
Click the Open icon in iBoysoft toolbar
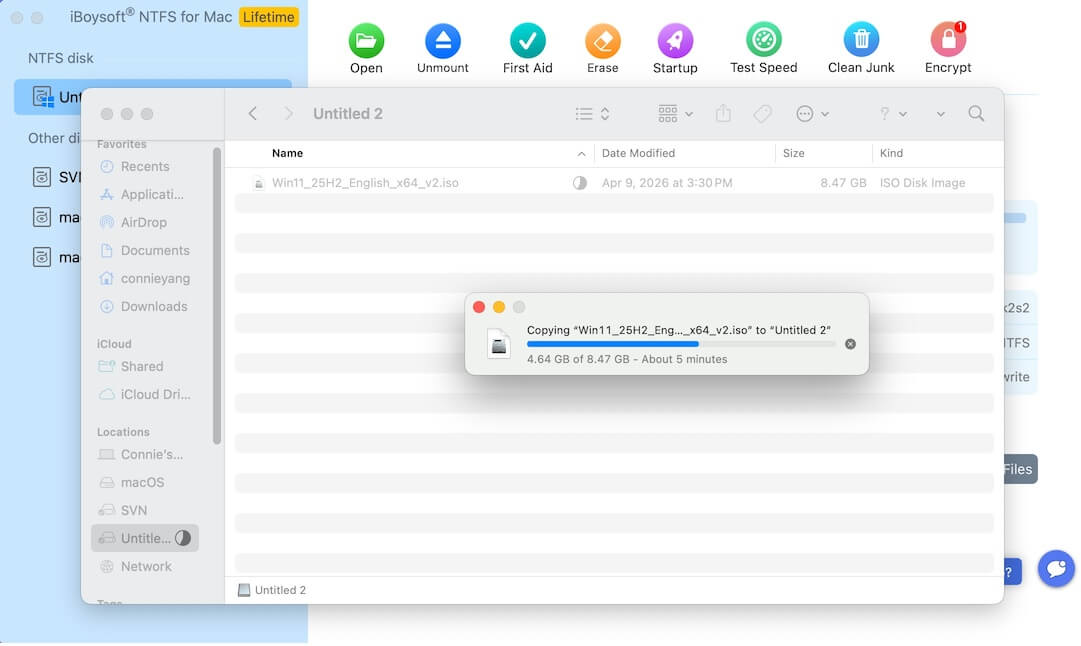click(x=366, y=41)
